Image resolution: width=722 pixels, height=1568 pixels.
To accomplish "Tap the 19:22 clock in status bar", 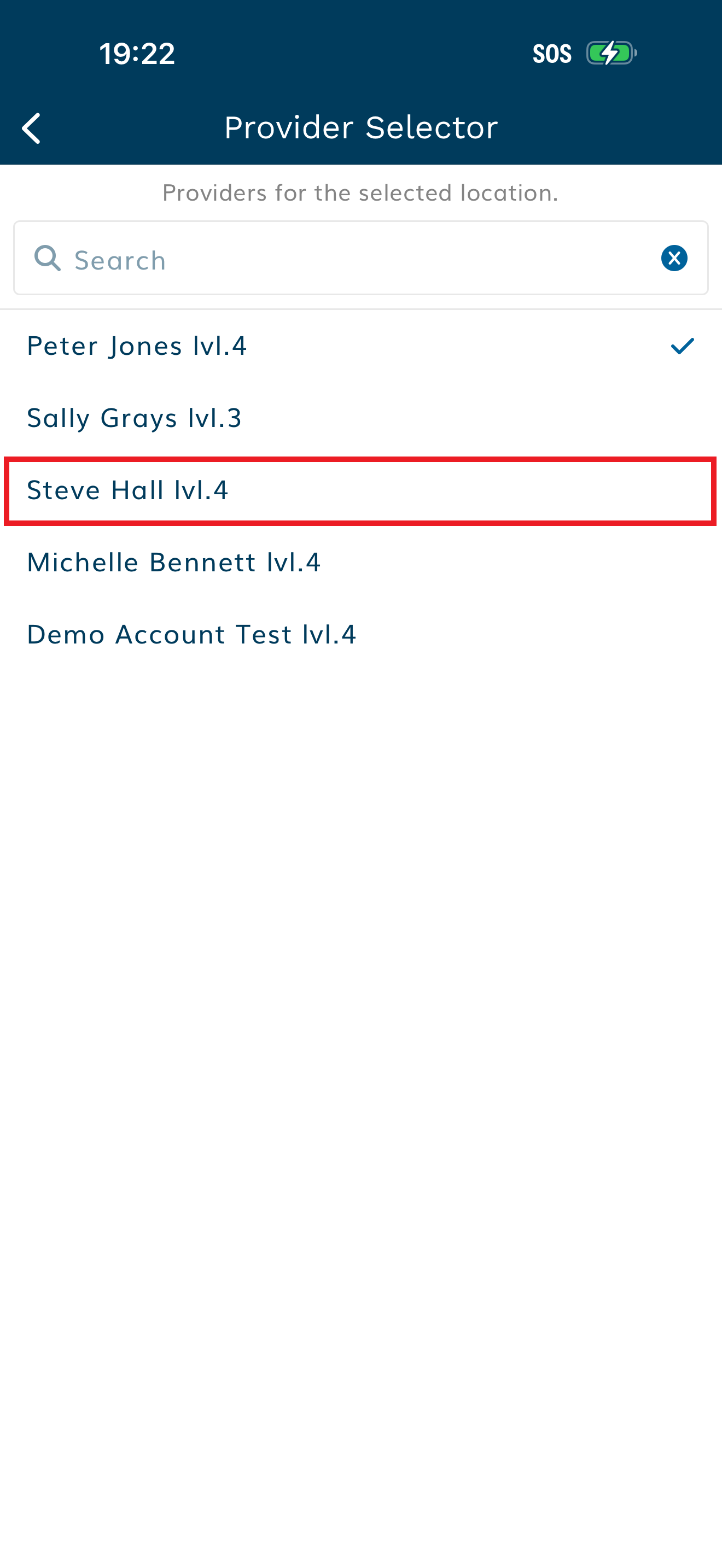I will (x=138, y=54).
